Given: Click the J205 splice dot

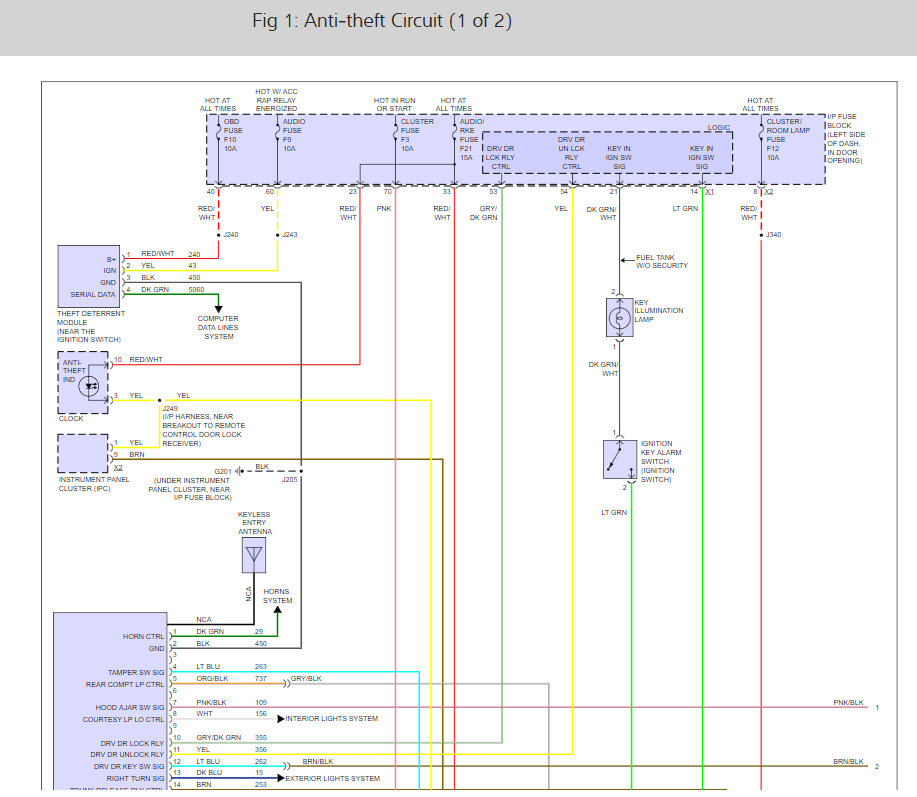Looking at the screenshot, I should coord(301,471).
